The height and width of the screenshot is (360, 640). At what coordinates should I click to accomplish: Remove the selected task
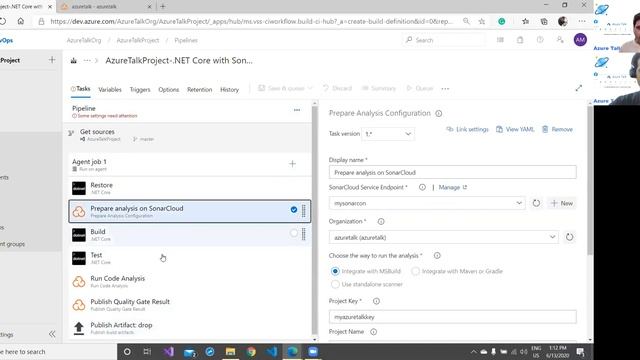tap(557, 129)
